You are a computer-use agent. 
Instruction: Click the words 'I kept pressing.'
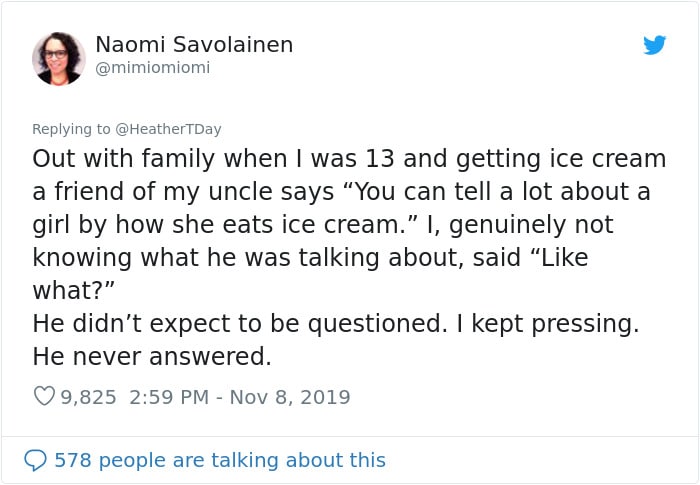pos(548,324)
